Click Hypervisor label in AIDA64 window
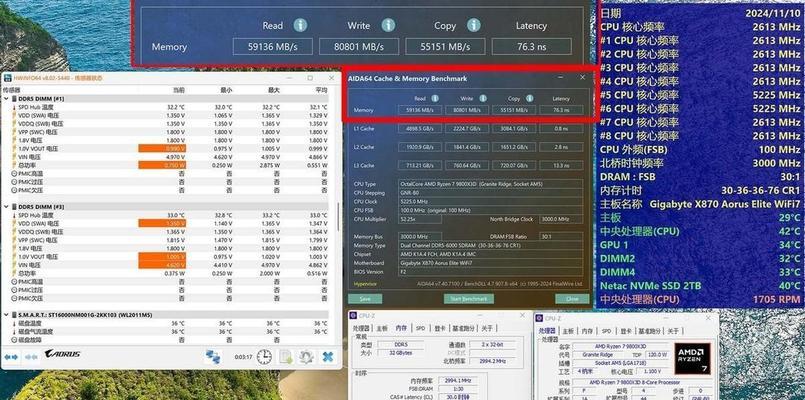The width and height of the screenshot is (805, 400). pos(365,283)
